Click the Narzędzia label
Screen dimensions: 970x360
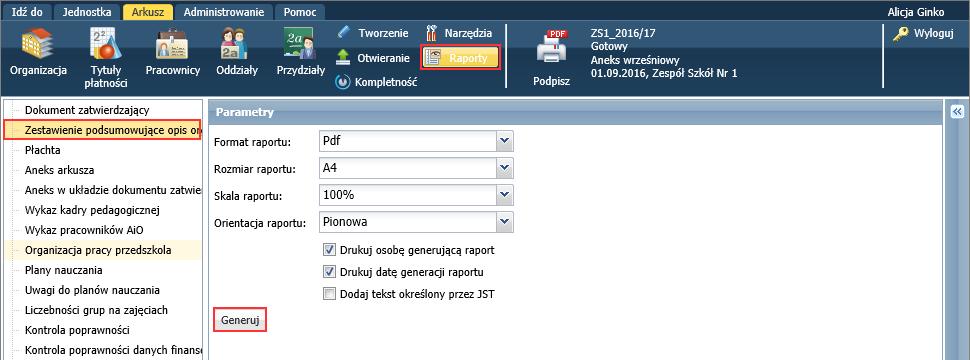click(469, 33)
